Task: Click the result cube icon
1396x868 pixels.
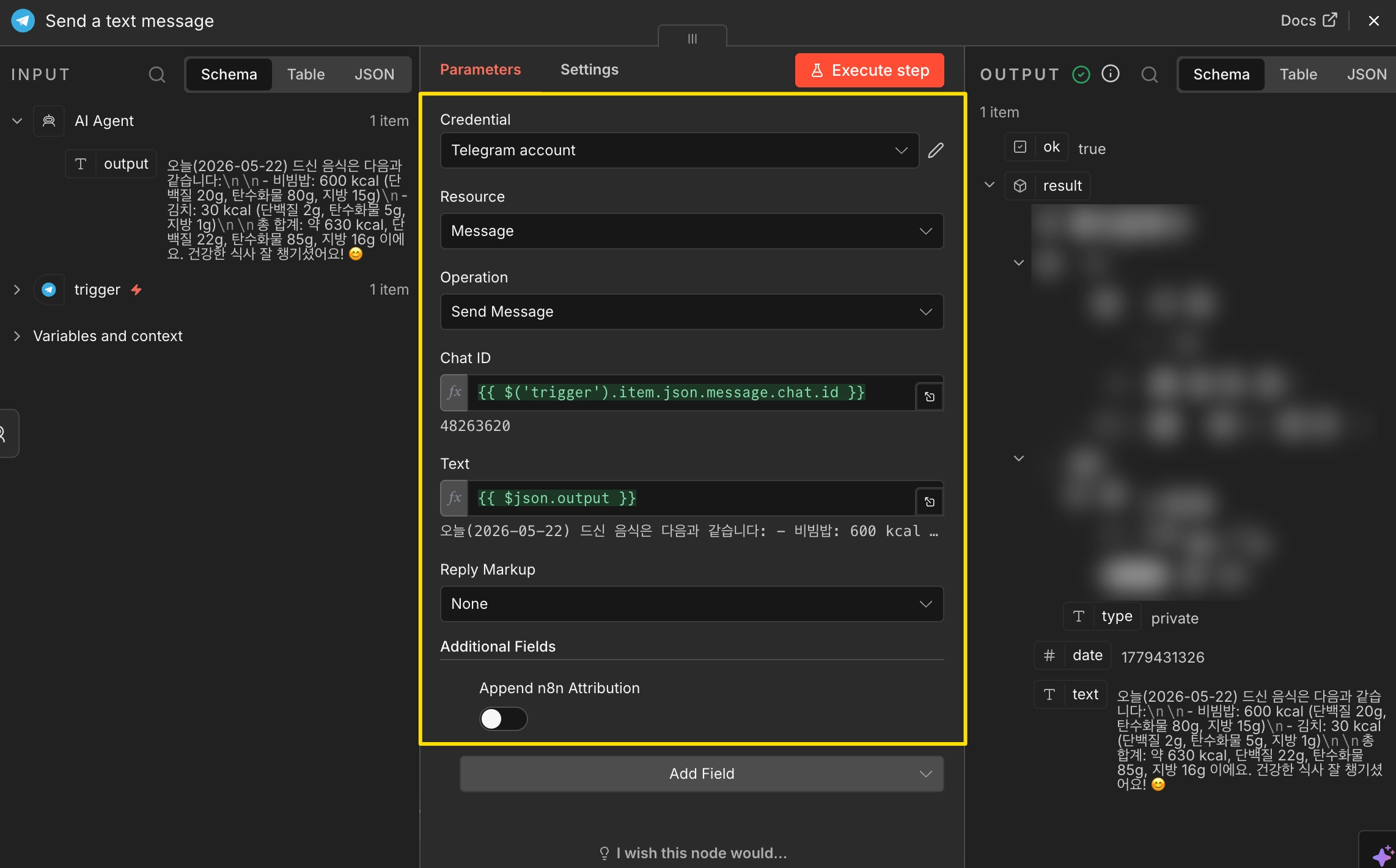Action: (1020, 186)
